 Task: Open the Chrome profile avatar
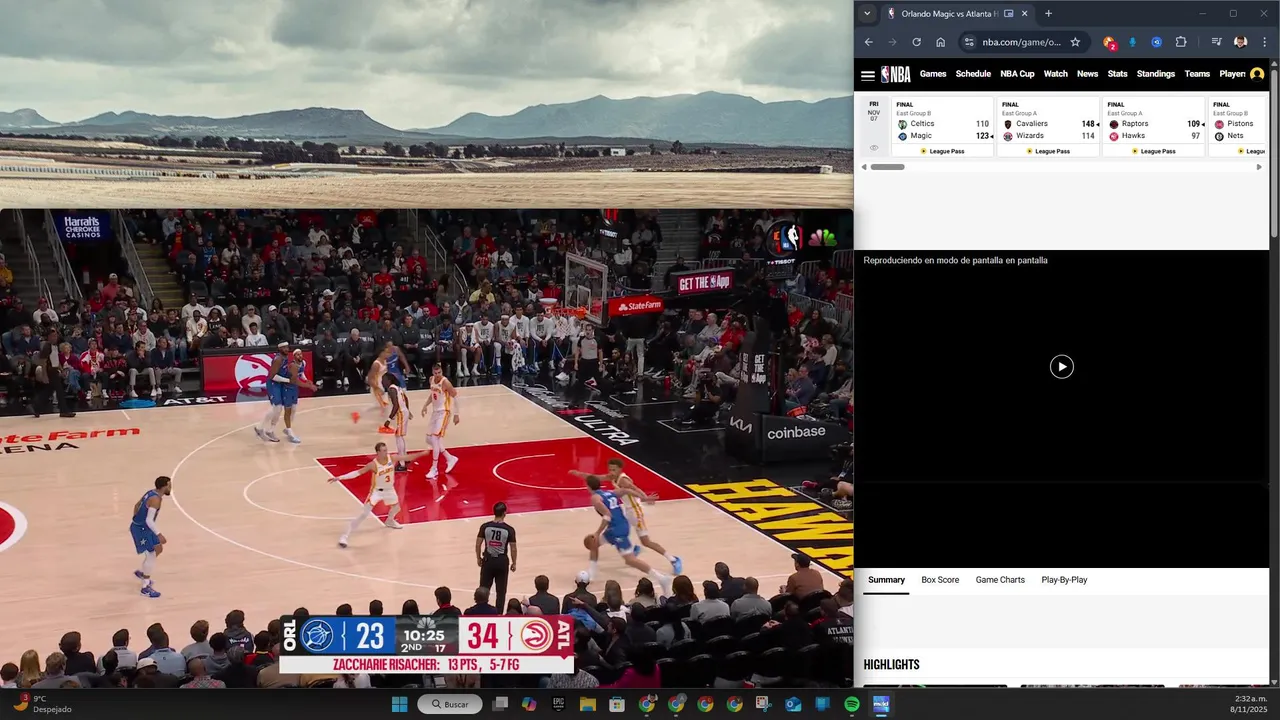click(1240, 42)
